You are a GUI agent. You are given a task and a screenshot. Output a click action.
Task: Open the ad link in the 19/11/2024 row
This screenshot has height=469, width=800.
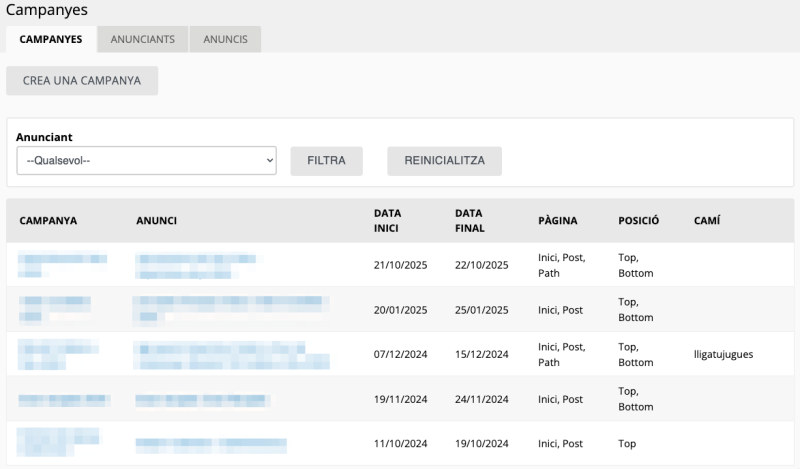pyautogui.click(x=203, y=399)
